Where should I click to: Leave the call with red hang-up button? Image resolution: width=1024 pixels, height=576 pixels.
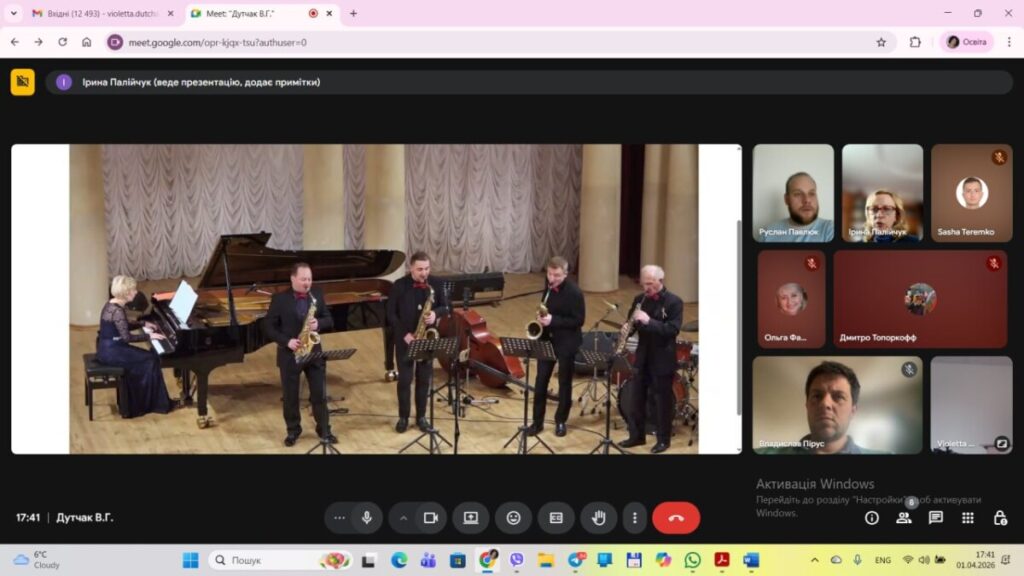tap(676, 518)
